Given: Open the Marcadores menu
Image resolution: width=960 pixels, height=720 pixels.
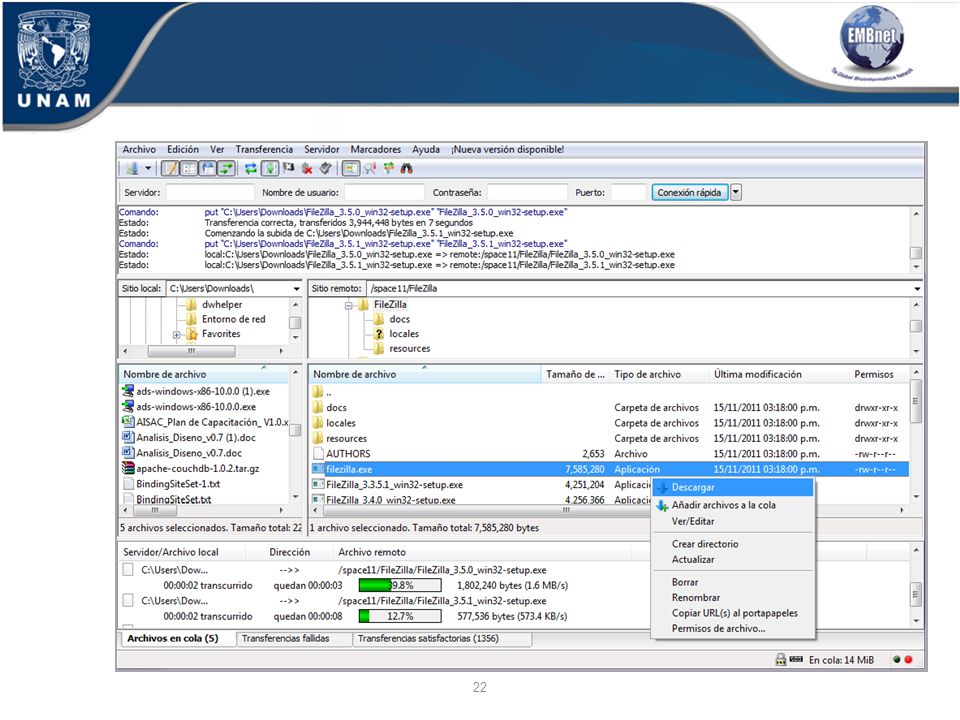Looking at the screenshot, I should coord(376,149).
